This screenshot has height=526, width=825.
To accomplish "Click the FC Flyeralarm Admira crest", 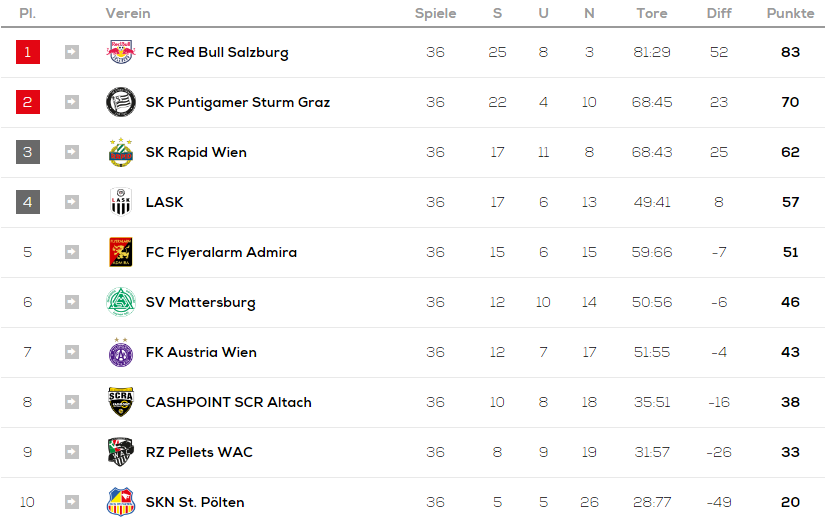I will (120, 252).
